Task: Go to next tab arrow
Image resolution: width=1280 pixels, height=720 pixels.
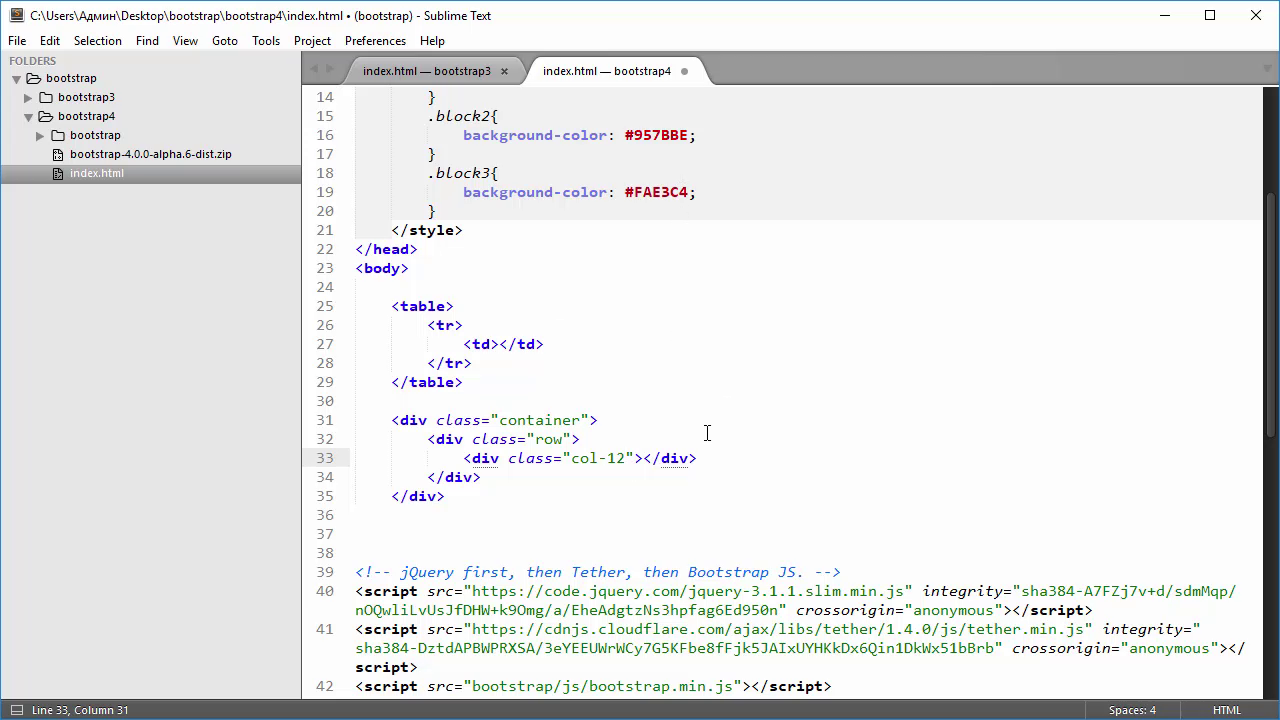Action: tap(331, 69)
